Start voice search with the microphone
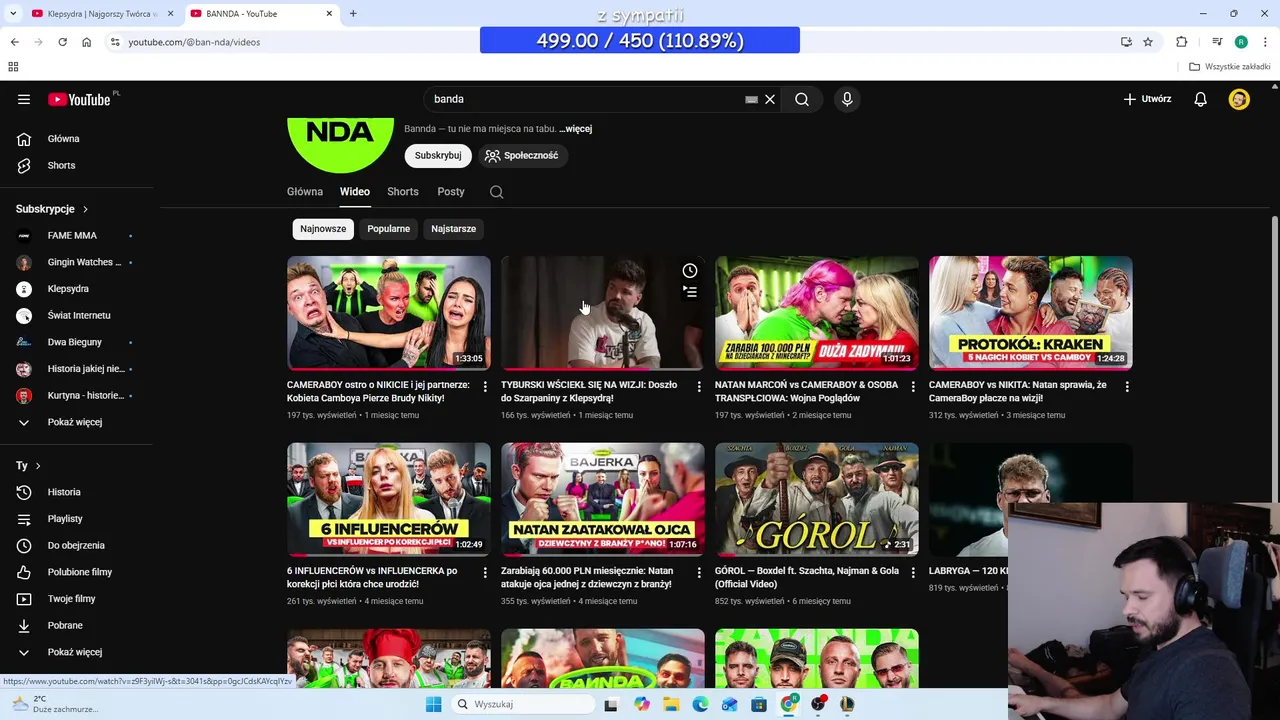 click(x=847, y=99)
